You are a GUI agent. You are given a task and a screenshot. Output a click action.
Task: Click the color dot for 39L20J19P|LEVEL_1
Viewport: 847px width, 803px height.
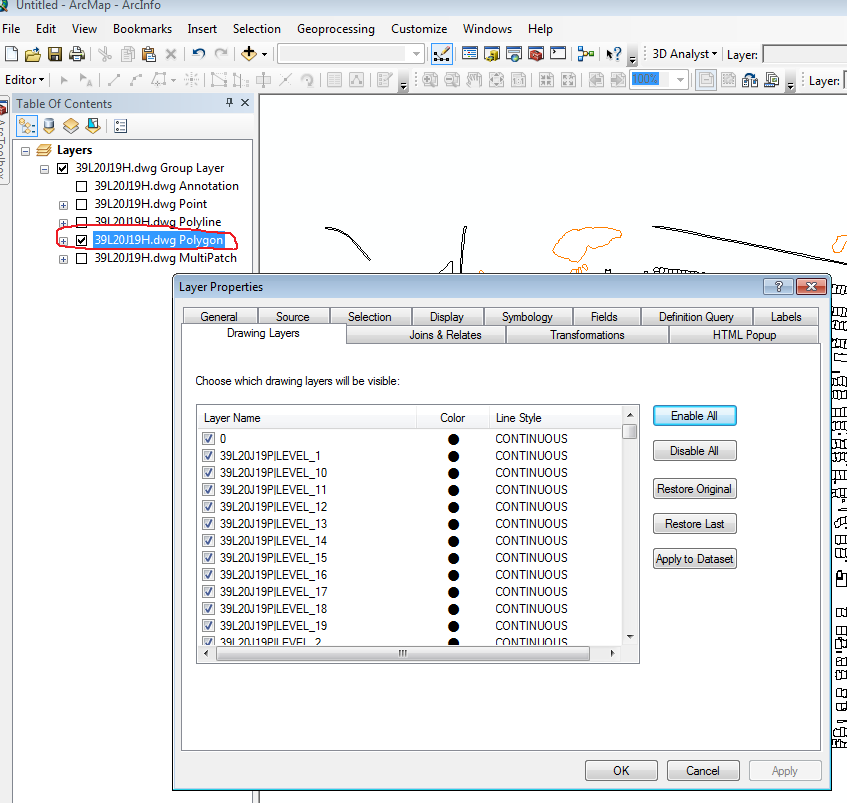(x=453, y=456)
